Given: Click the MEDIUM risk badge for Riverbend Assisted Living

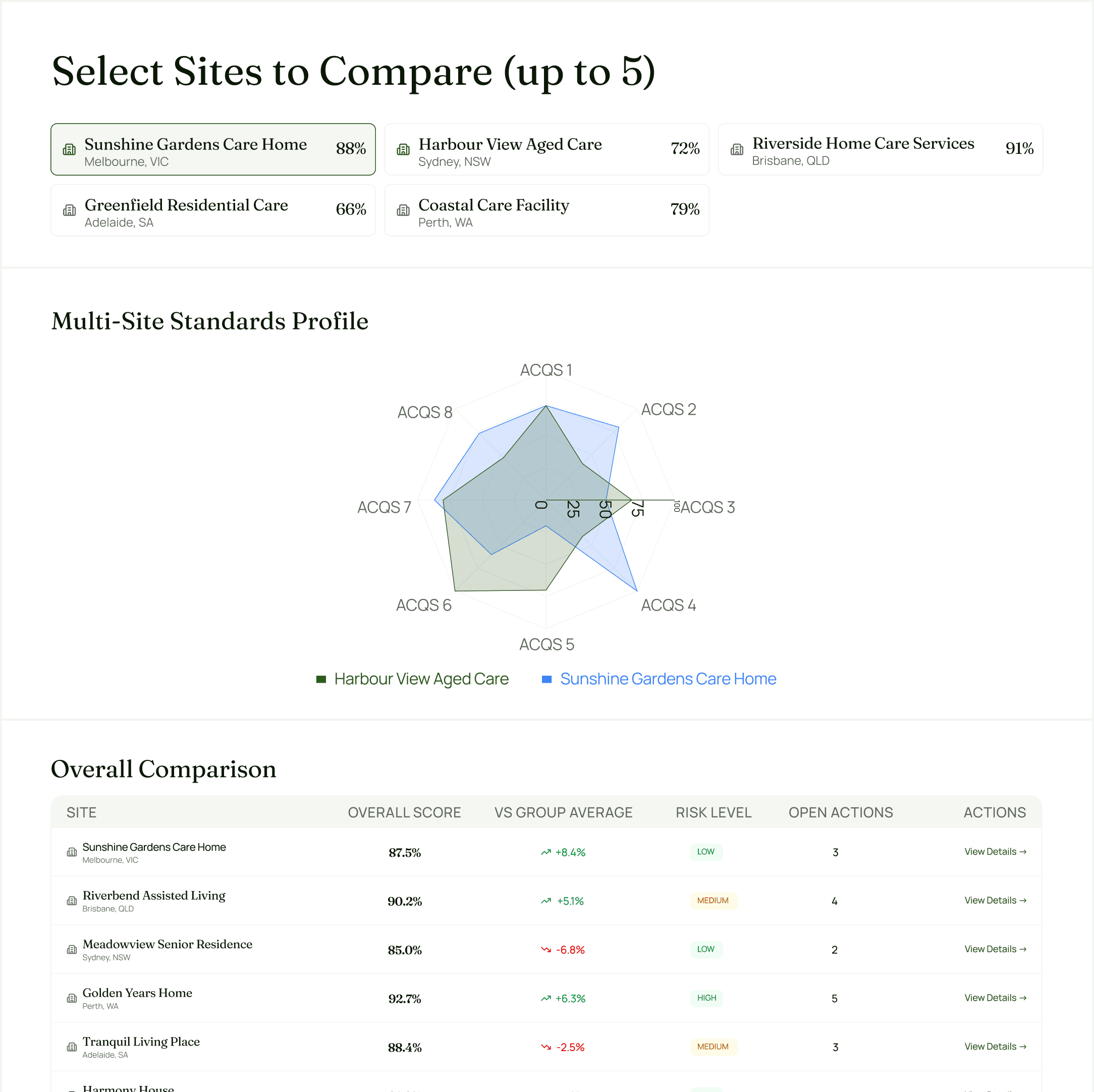Looking at the screenshot, I should [x=714, y=901].
